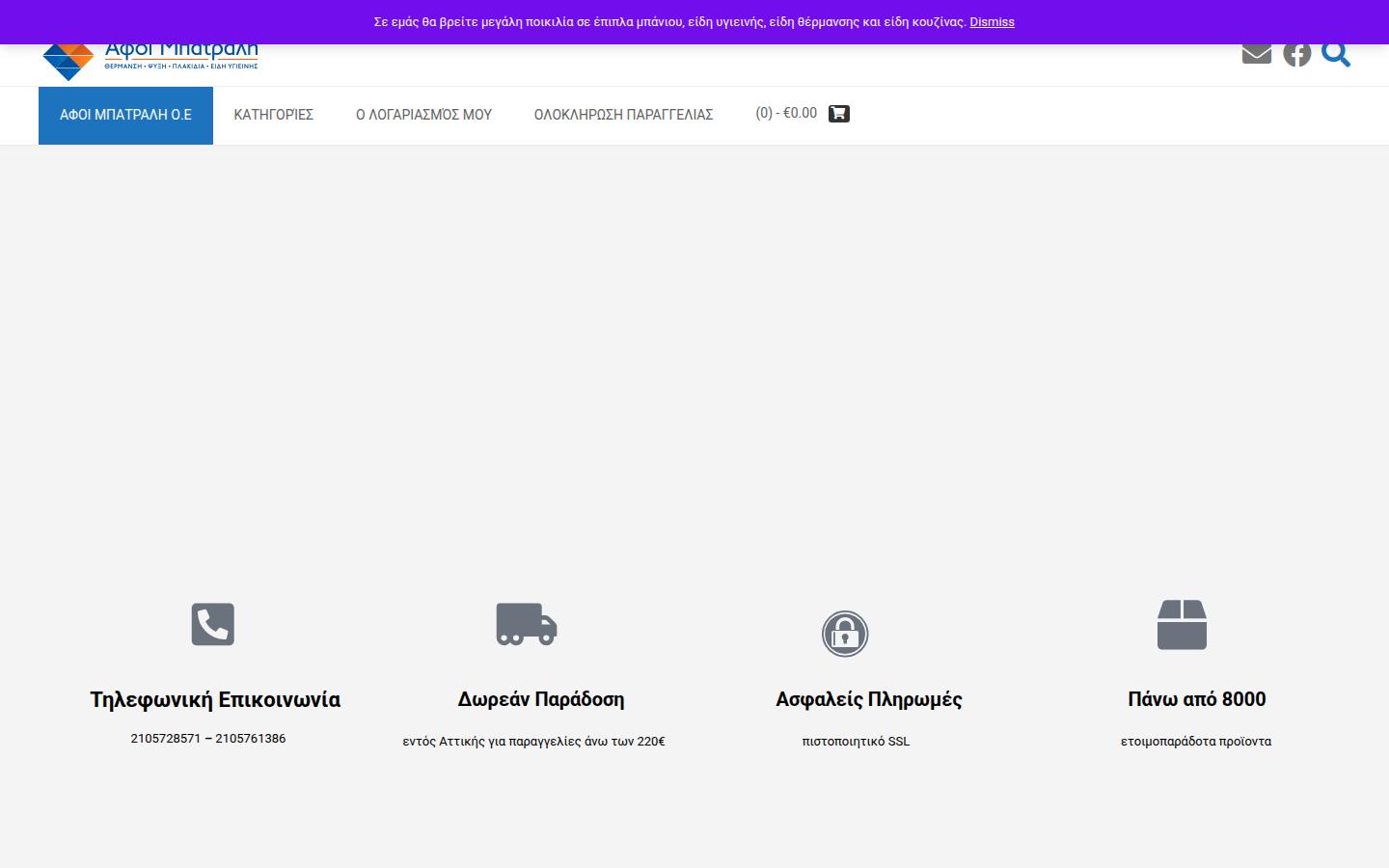Click the πιστοποιητικό SSL text
The height and width of the screenshot is (868, 1389).
(856, 742)
